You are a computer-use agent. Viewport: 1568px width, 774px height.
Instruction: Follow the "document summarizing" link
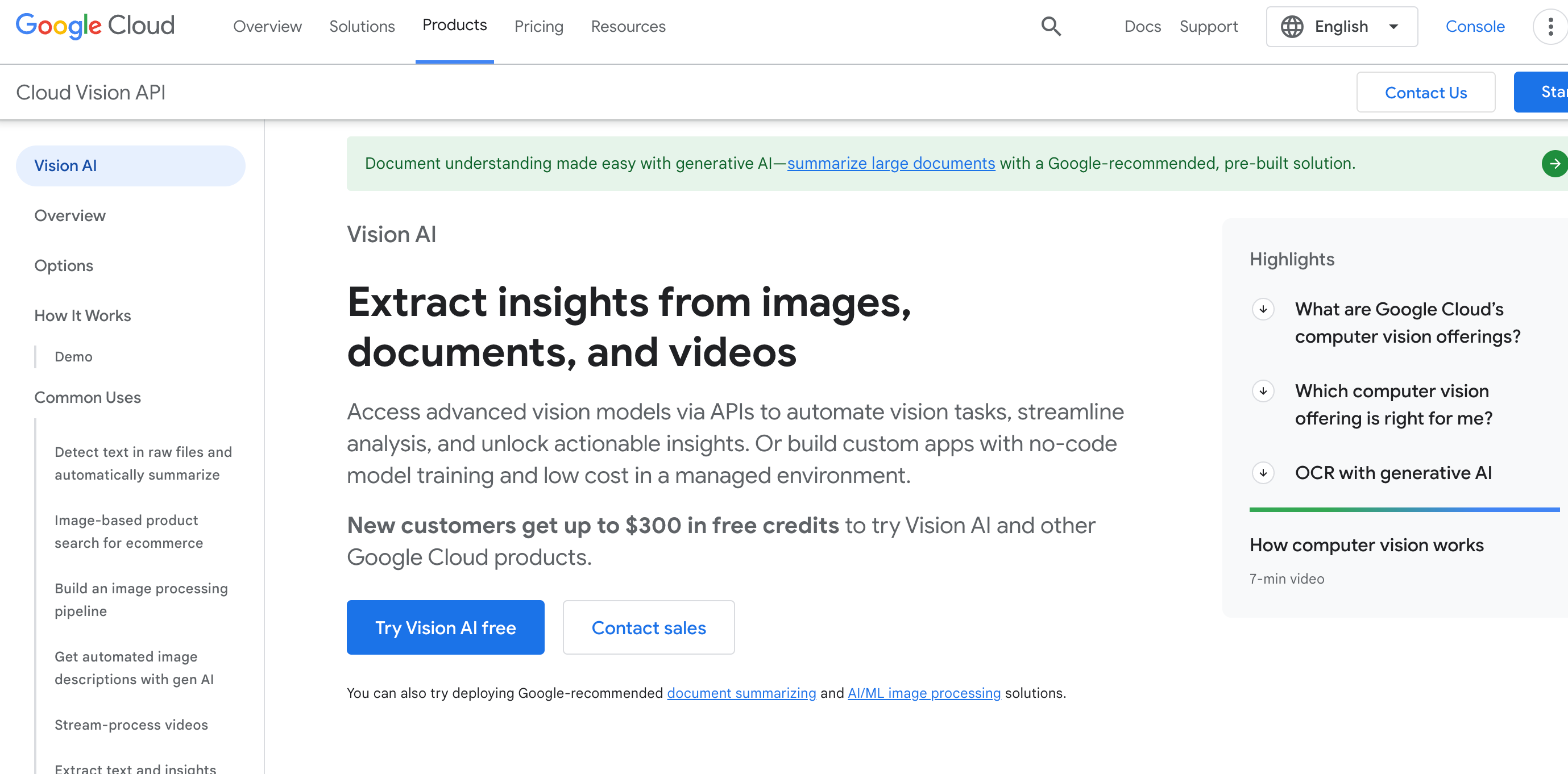741,693
